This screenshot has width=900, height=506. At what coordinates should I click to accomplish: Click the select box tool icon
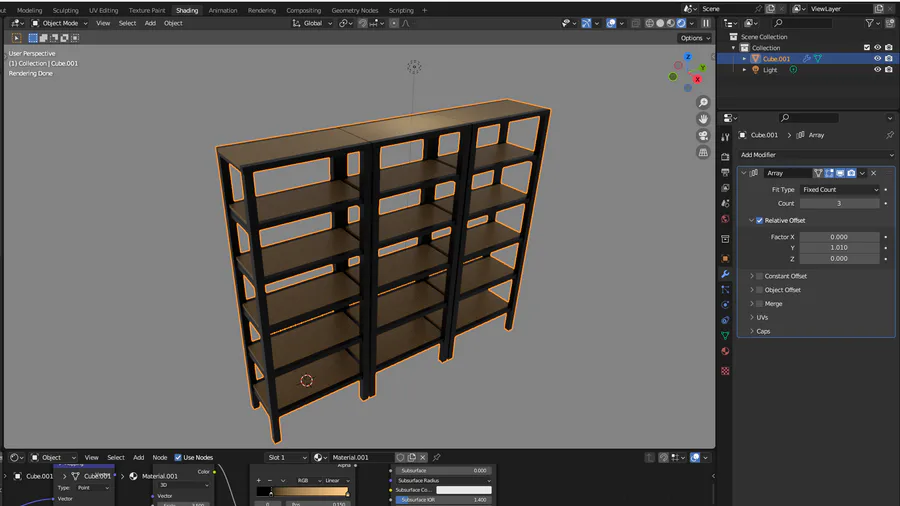click(33, 38)
